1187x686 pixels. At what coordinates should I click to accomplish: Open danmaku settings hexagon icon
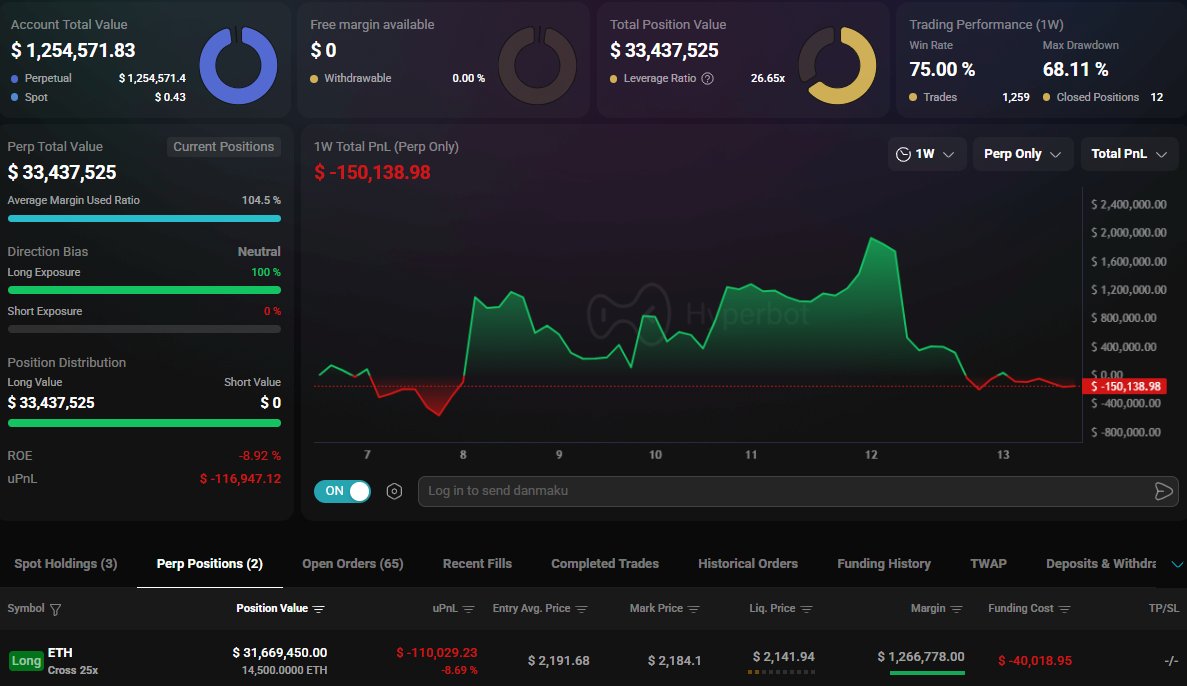click(394, 491)
